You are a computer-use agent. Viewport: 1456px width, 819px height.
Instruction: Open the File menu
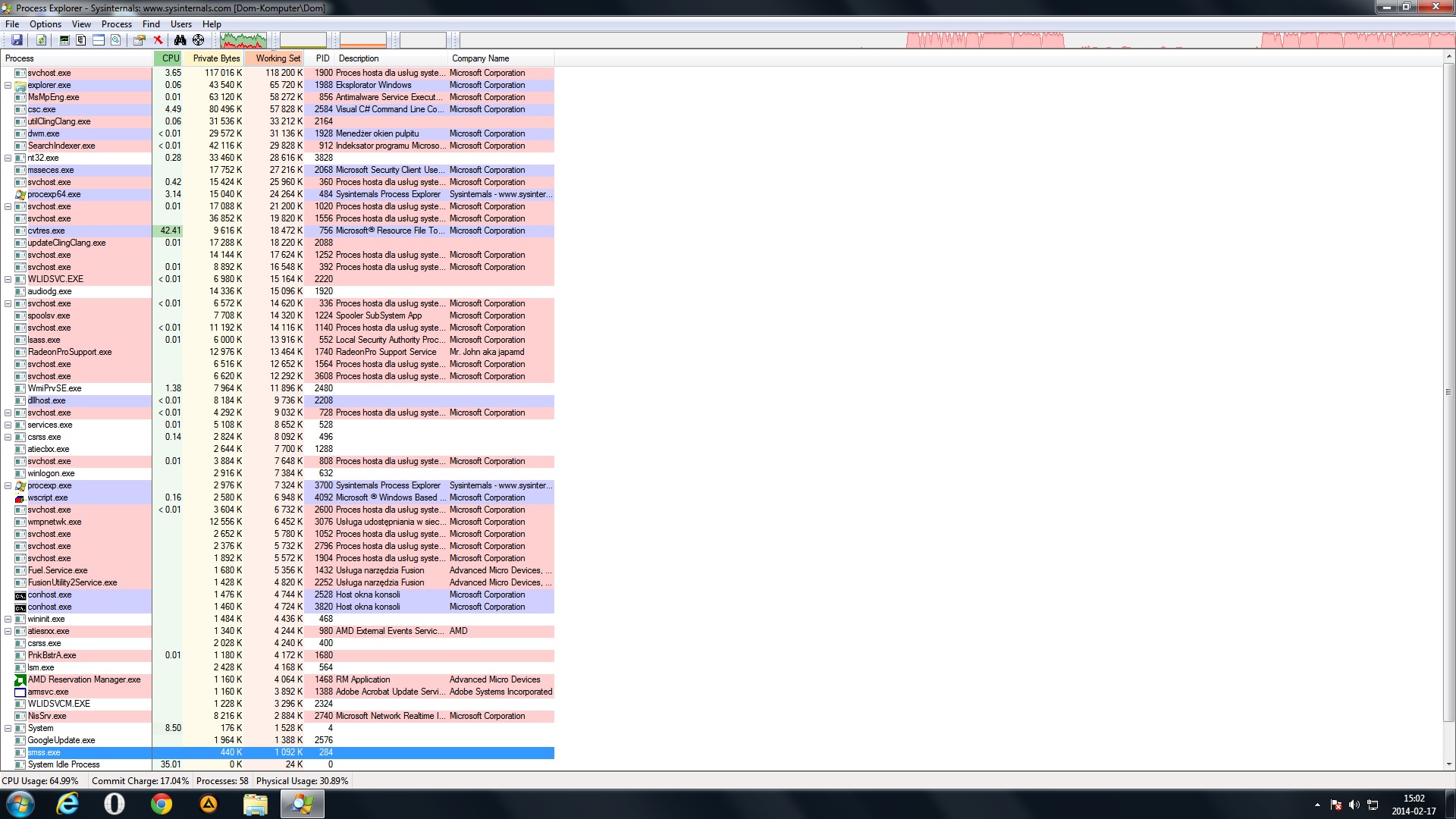point(12,24)
